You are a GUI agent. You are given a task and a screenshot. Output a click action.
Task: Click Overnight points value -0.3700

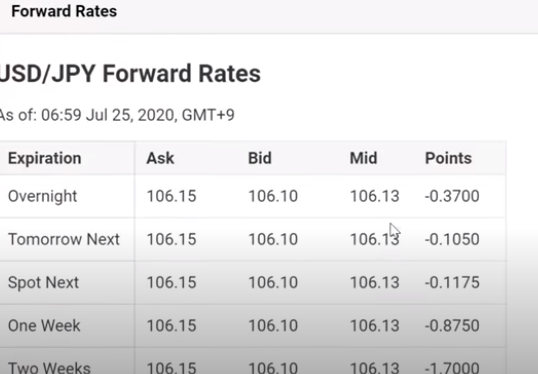[452, 196]
